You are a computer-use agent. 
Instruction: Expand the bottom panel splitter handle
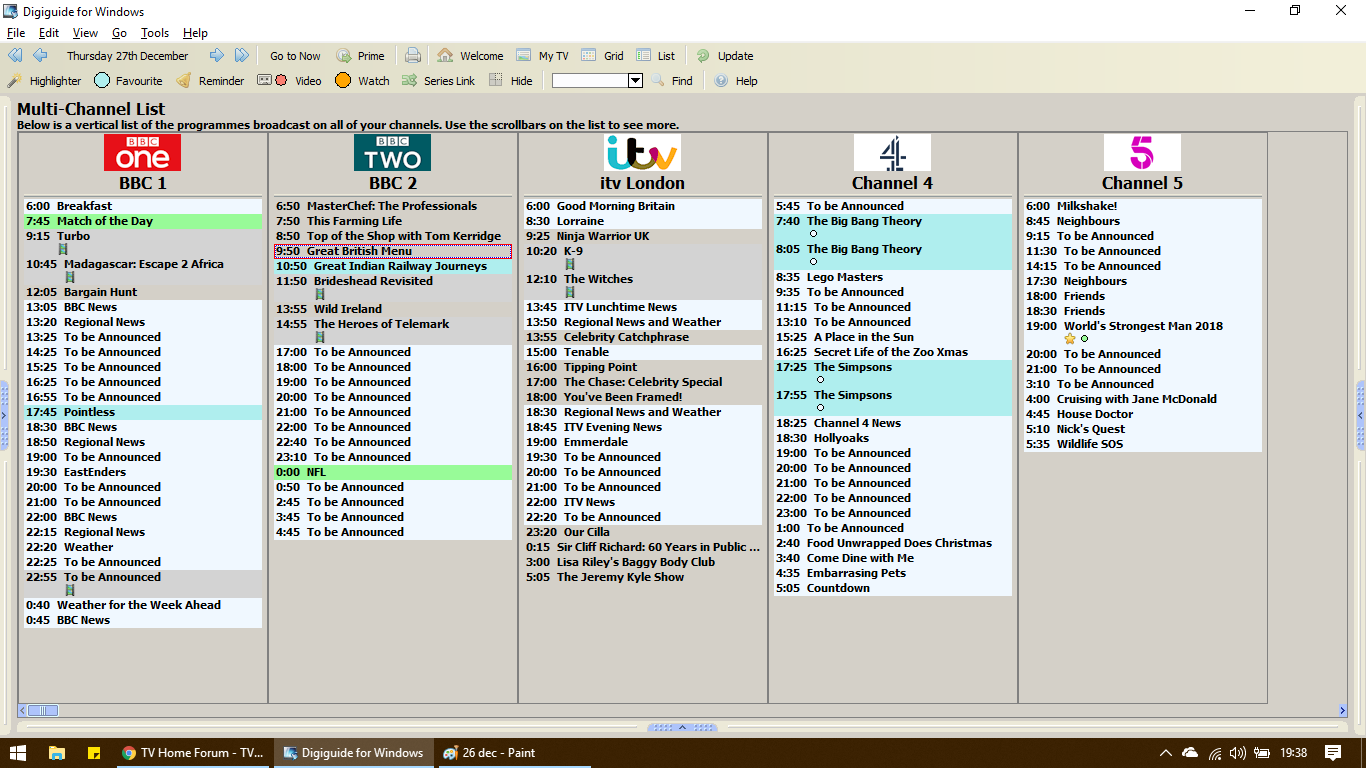683,727
